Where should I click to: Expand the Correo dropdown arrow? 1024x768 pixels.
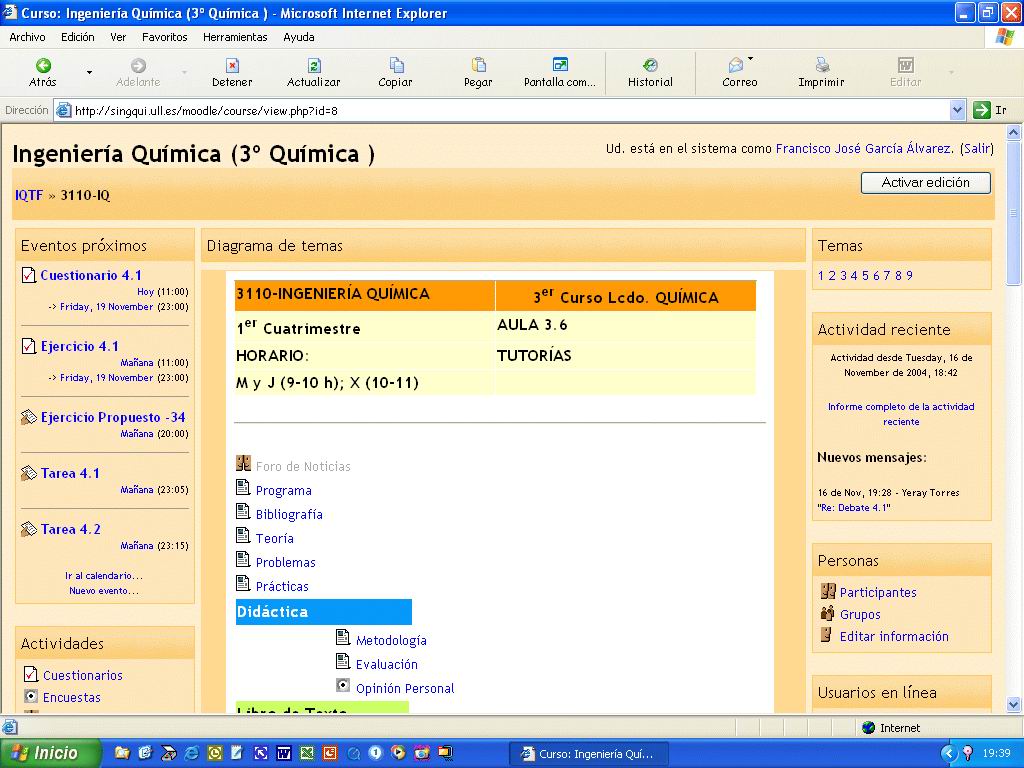(x=751, y=60)
